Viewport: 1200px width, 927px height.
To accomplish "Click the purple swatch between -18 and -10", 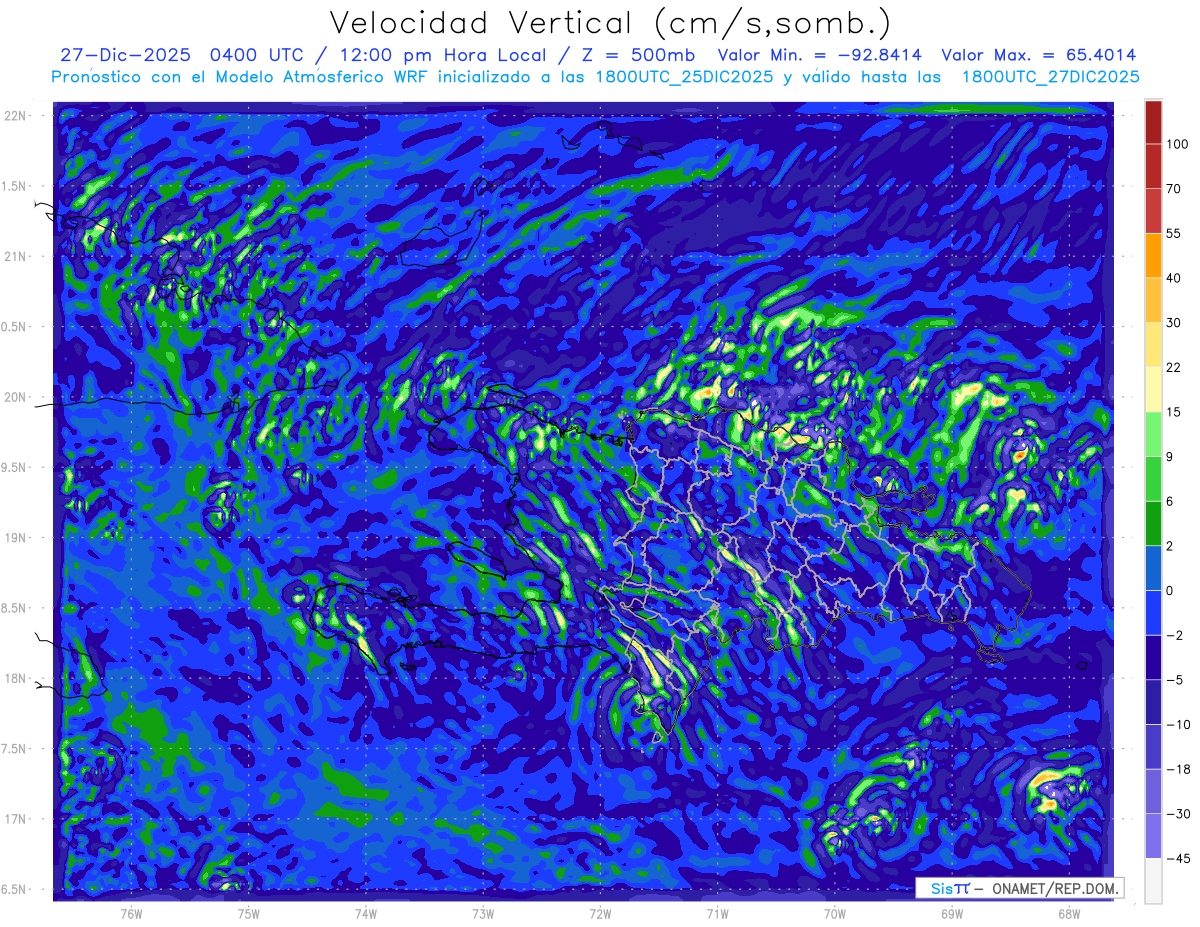I will click(1153, 746).
